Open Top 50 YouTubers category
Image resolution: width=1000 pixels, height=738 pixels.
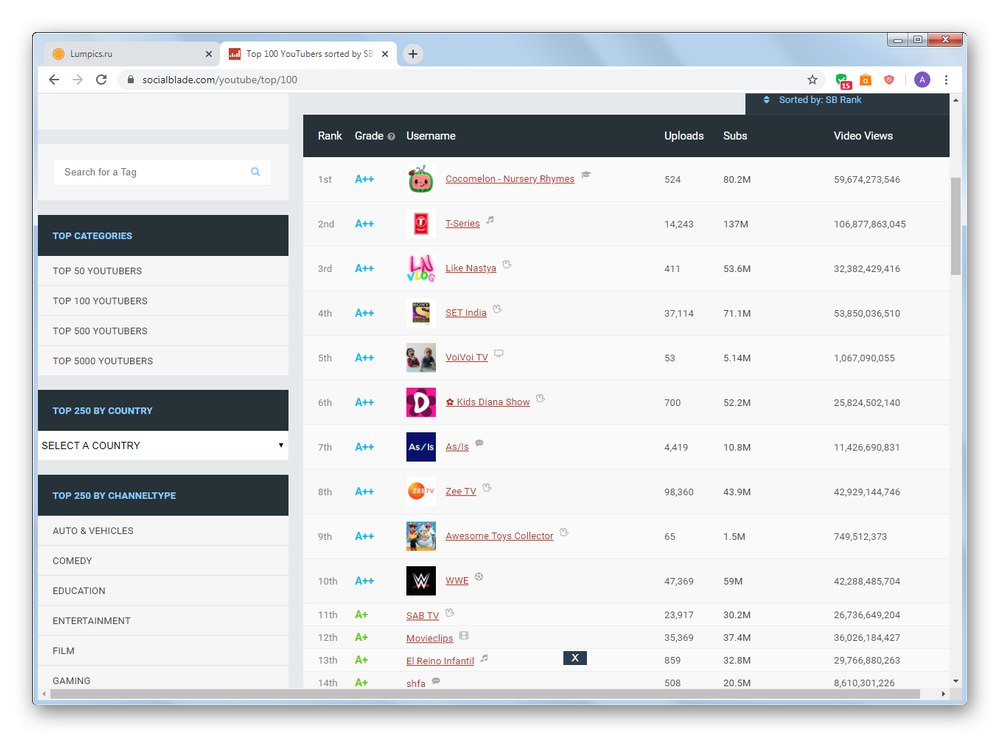coord(98,271)
